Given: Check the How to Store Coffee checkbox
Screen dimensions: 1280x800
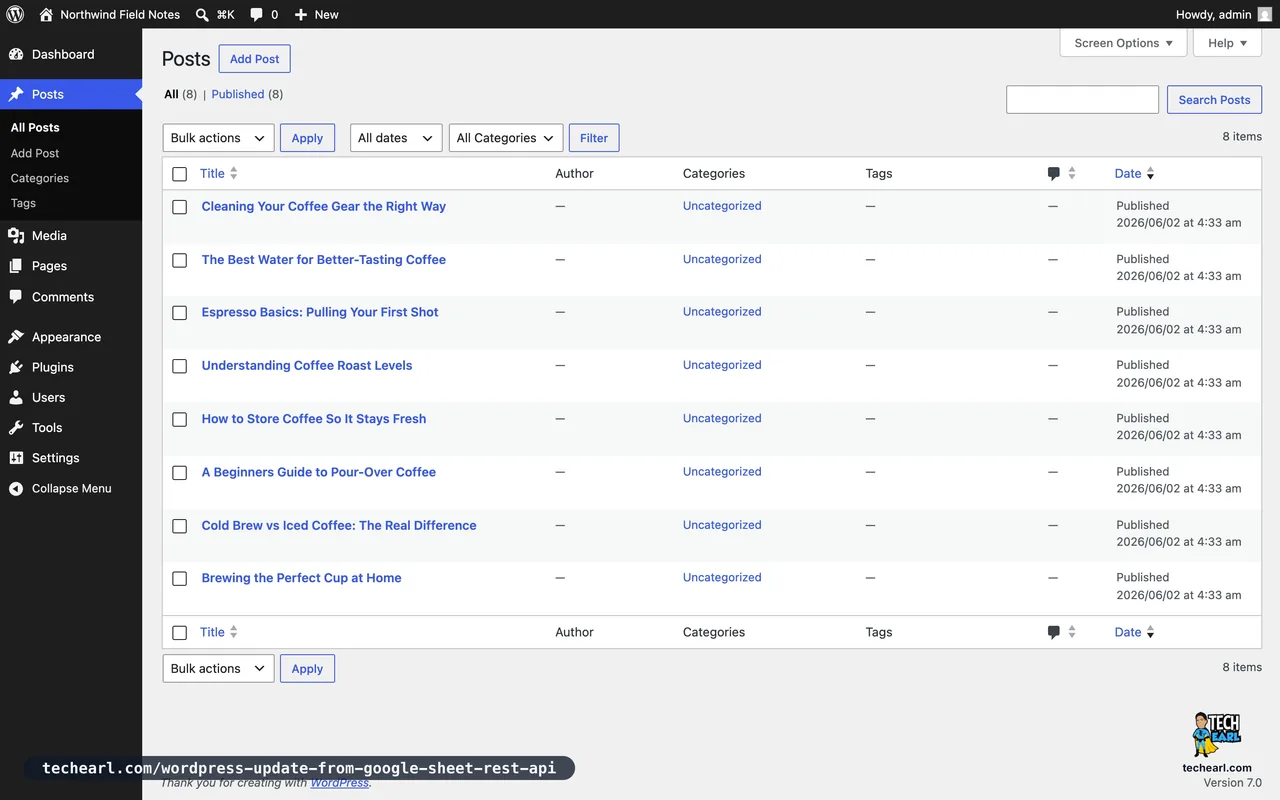Looking at the screenshot, I should [180, 419].
